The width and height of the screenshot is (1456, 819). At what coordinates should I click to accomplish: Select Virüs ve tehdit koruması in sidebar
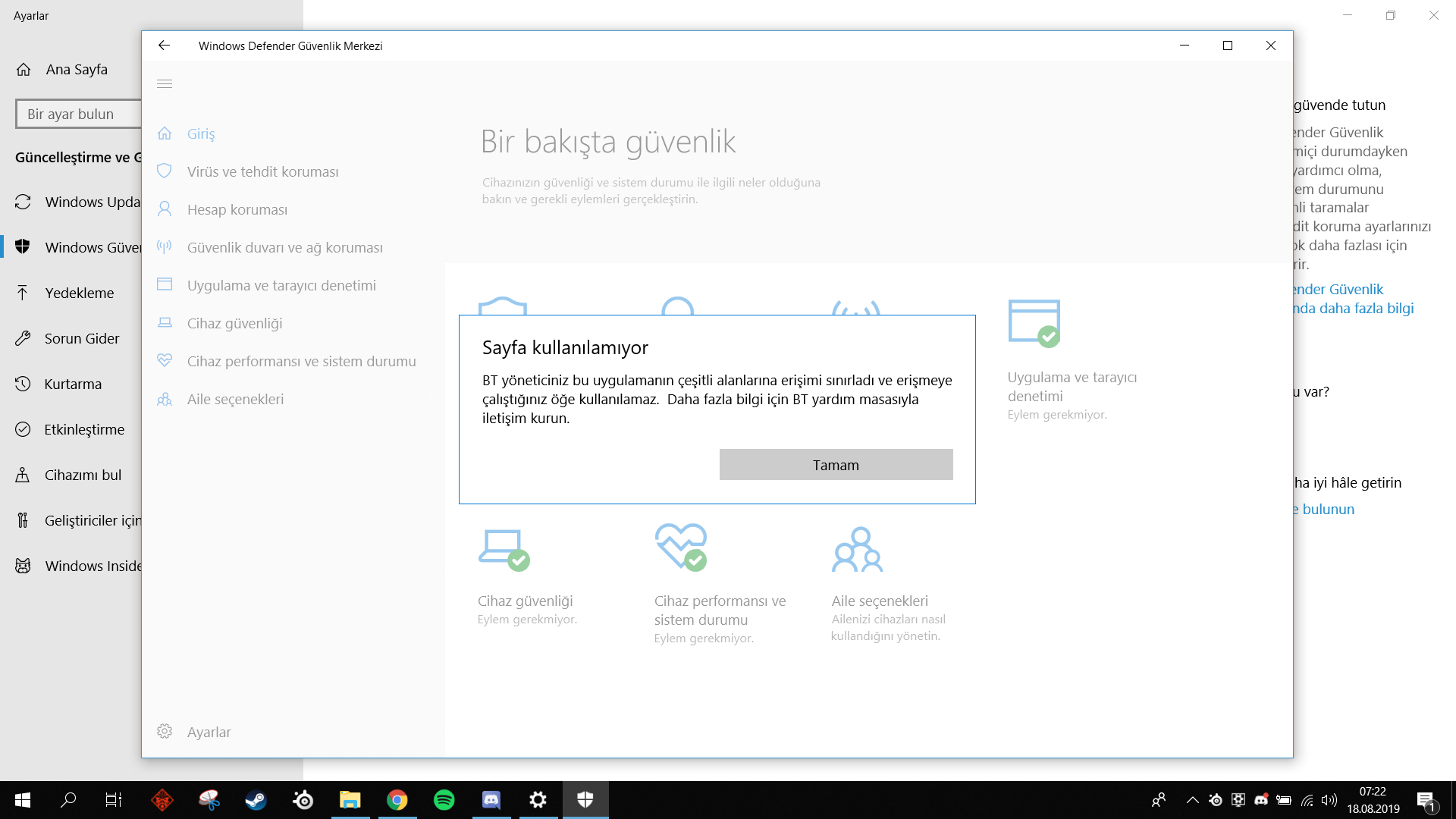tap(262, 172)
